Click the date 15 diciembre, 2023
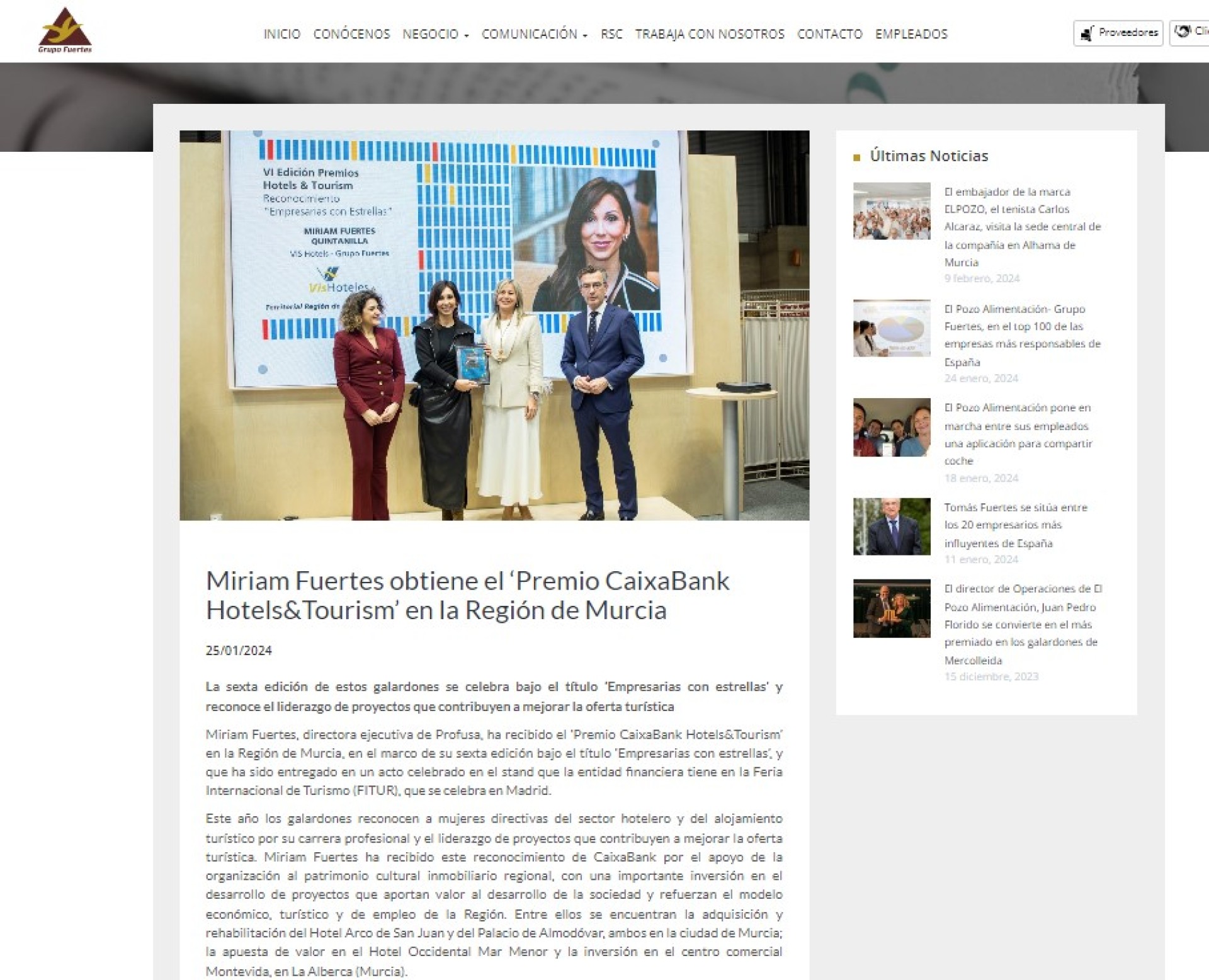 991,676
